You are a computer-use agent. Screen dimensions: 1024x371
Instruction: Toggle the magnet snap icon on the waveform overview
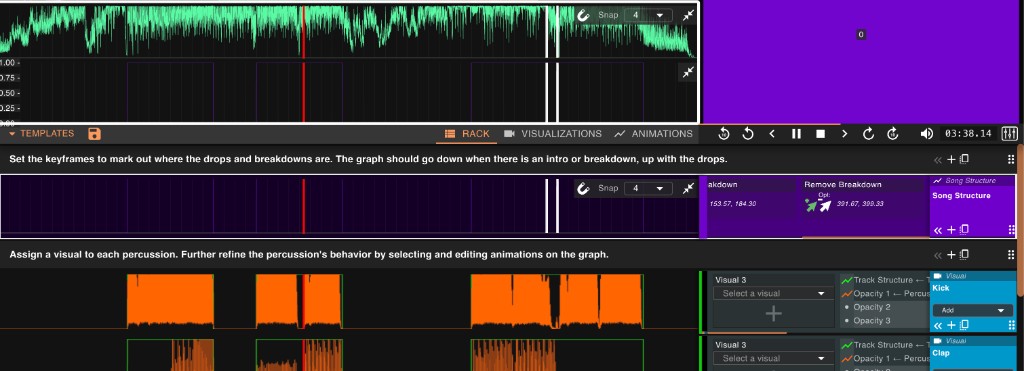tap(583, 15)
